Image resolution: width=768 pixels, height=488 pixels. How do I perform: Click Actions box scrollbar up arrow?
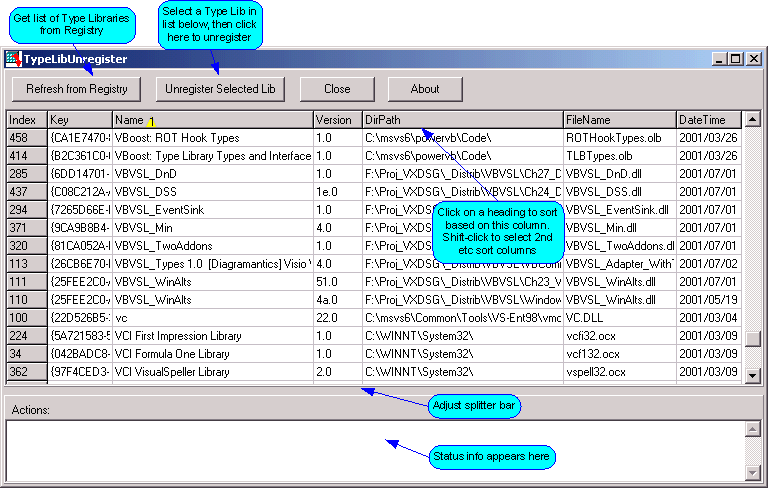[752, 429]
